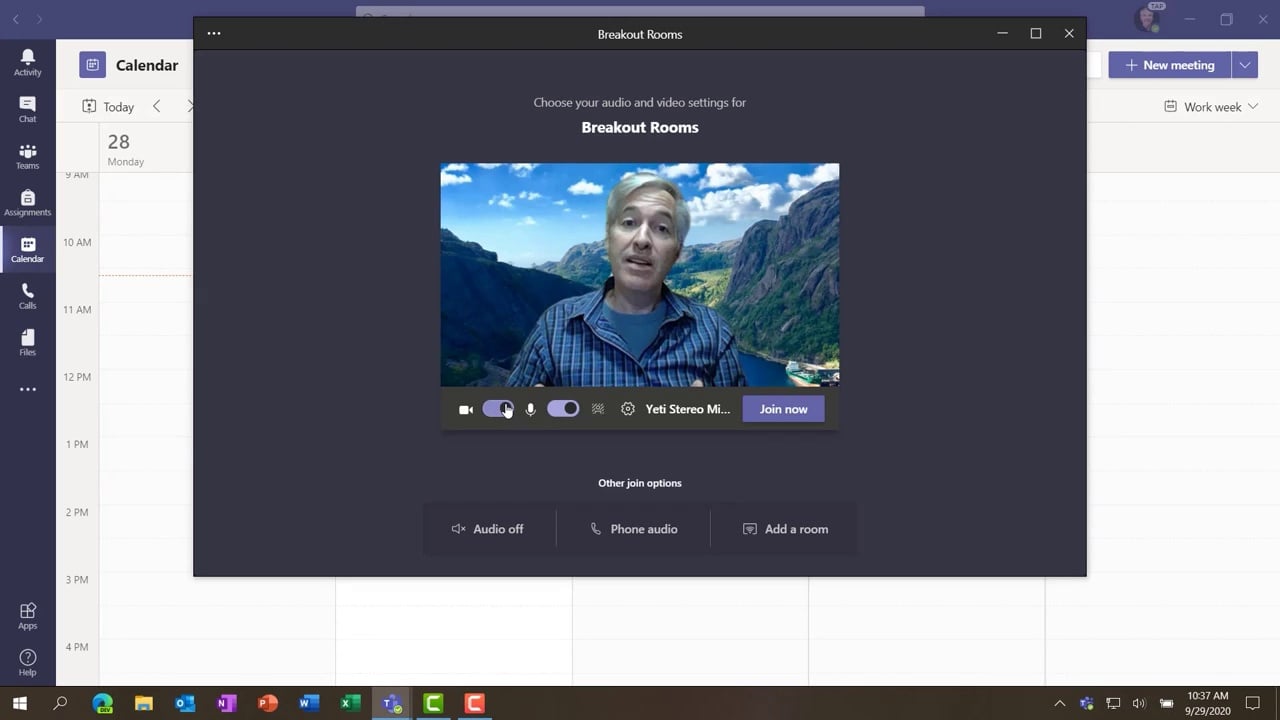
Task: Click Join now button
Action: click(x=783, y=409)
